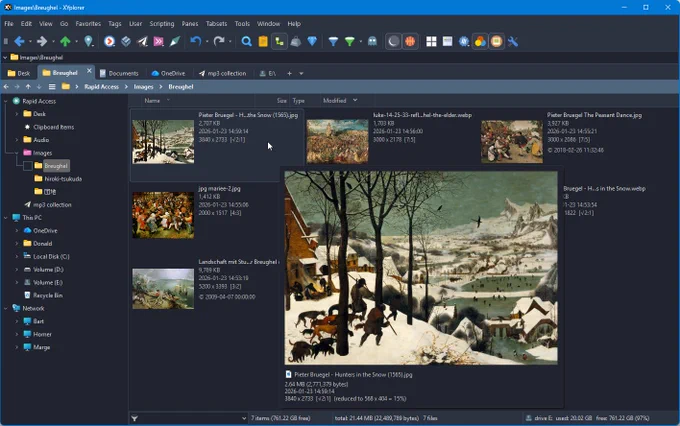This screenshot has height=426, width=680.
Task: Open the Scripting menu
Action: pos(162,23)
